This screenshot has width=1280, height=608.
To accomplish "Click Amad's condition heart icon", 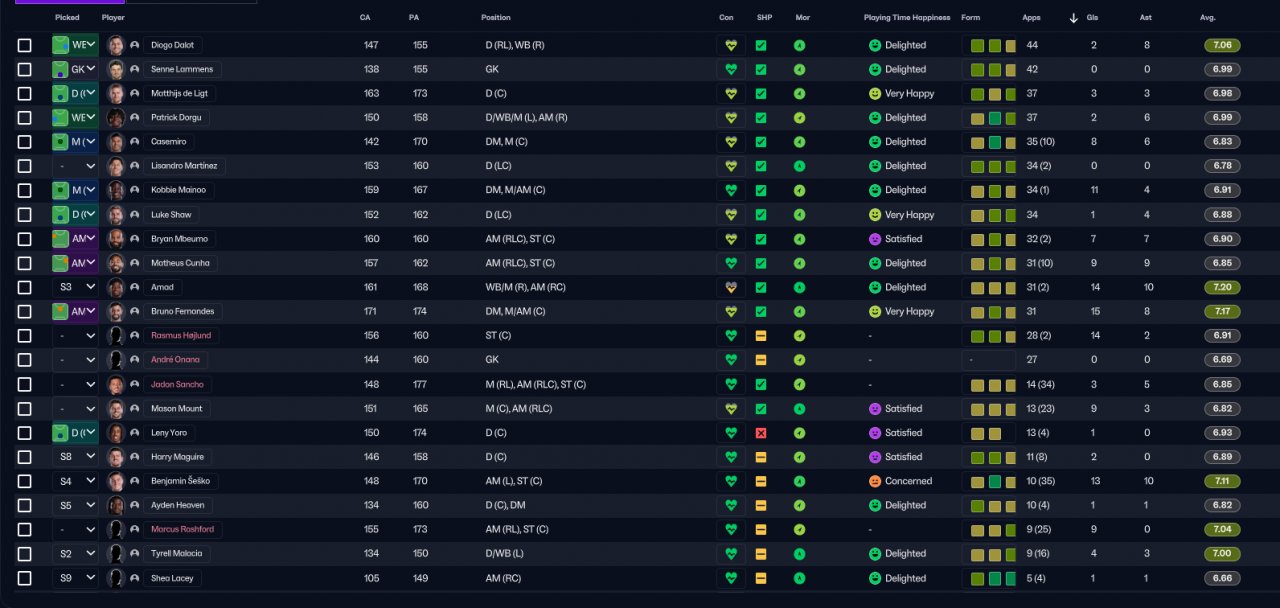I will click(x=731, y=287).
